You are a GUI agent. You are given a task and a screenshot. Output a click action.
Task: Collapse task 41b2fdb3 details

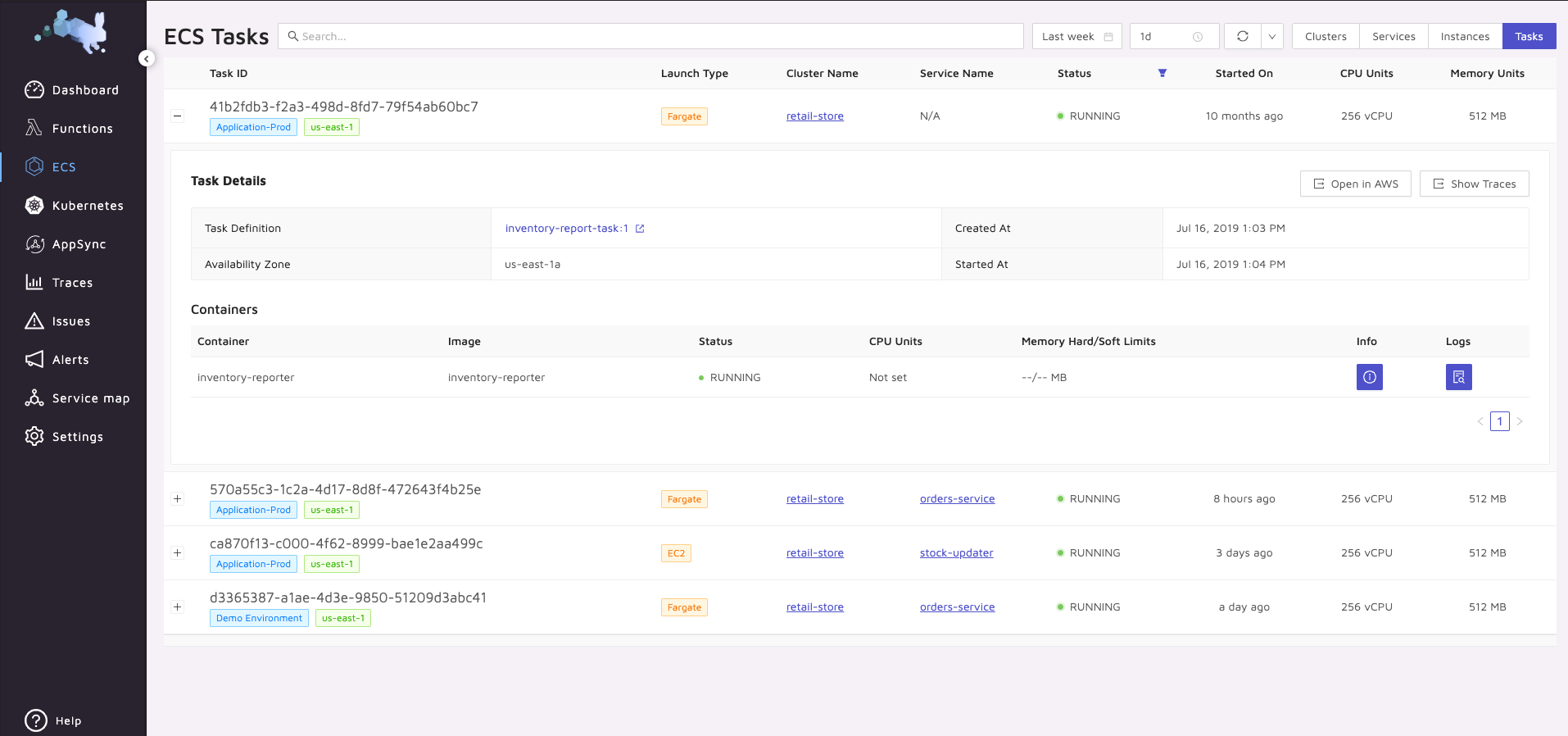[177, 116]
